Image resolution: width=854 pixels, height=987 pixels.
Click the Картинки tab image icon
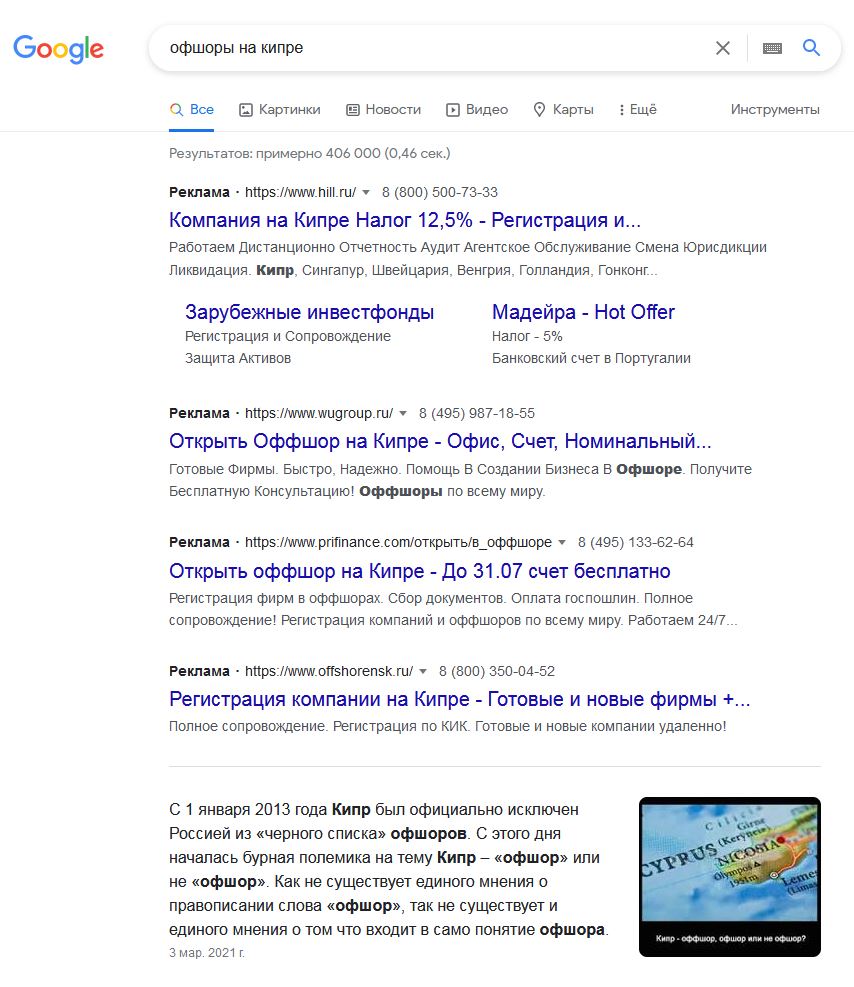point(245,110)
